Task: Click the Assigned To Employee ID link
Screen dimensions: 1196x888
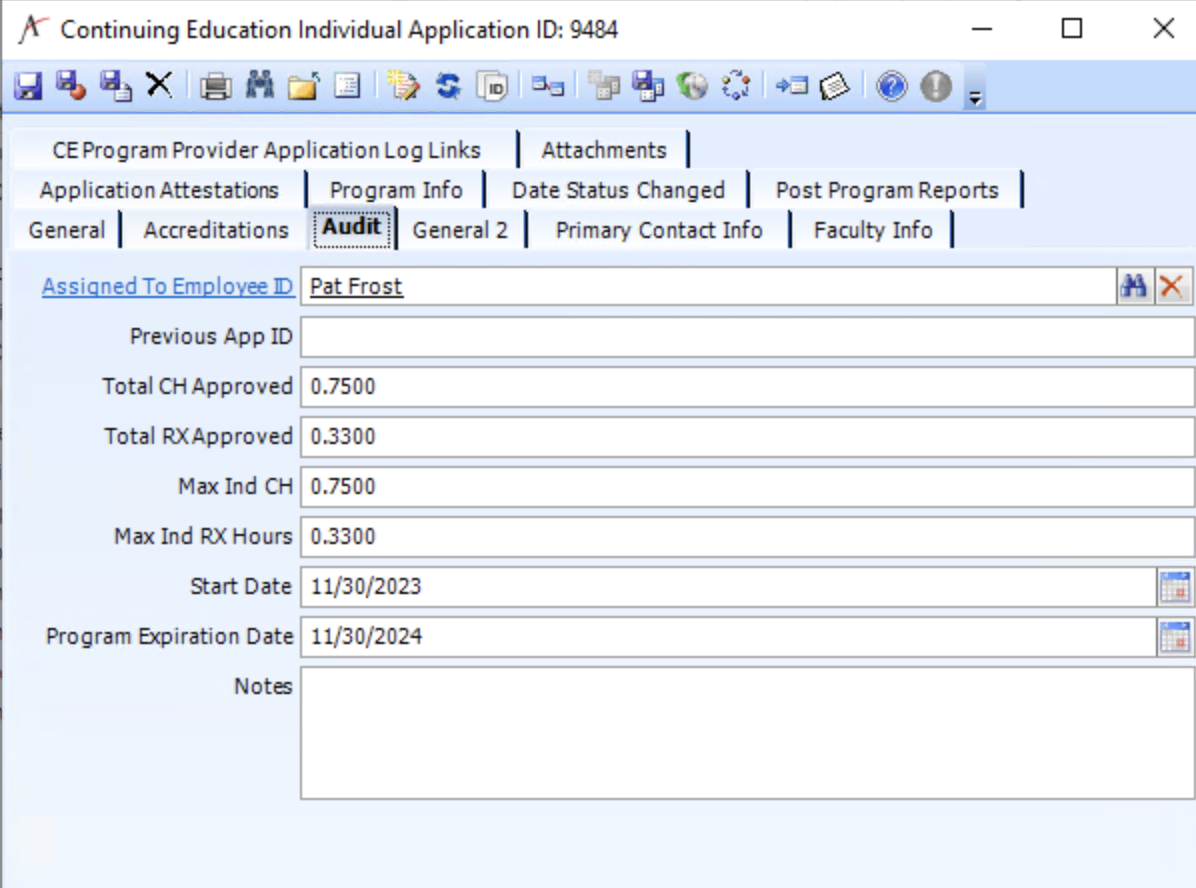Action: point(166,286)
